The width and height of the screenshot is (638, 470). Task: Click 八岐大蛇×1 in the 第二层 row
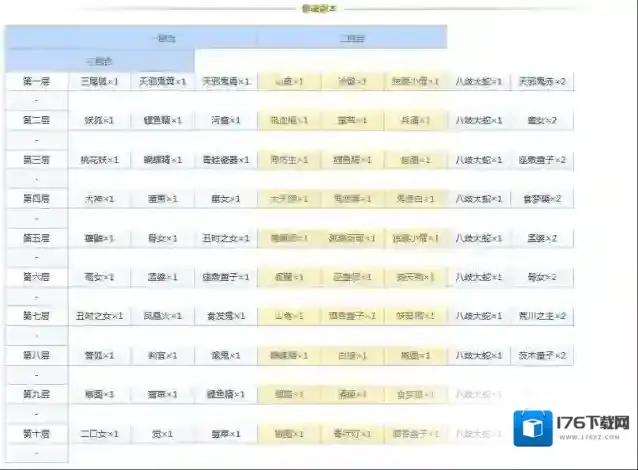(478, 120)
